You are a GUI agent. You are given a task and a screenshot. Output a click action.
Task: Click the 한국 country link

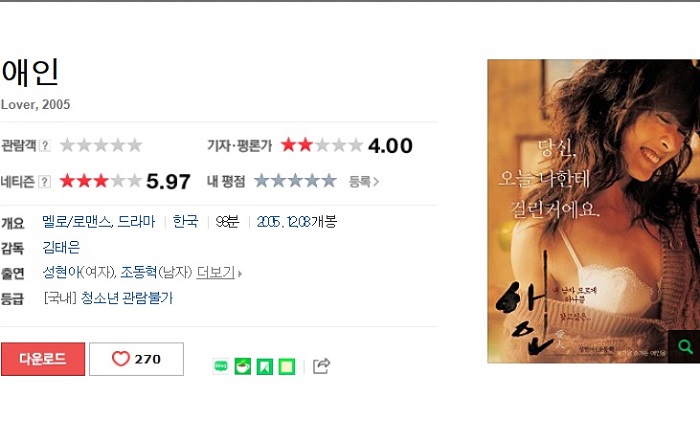(185, 221)
